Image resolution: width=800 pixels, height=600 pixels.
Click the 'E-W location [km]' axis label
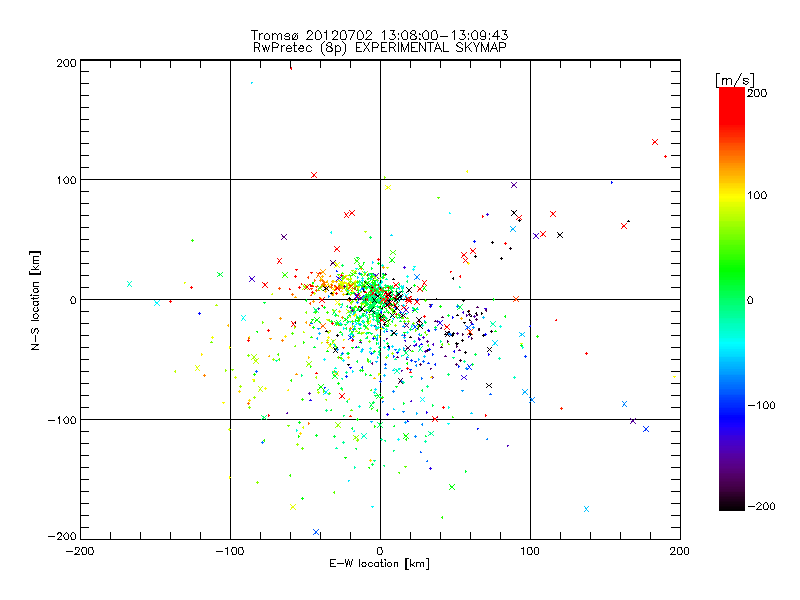pos(379,564)
